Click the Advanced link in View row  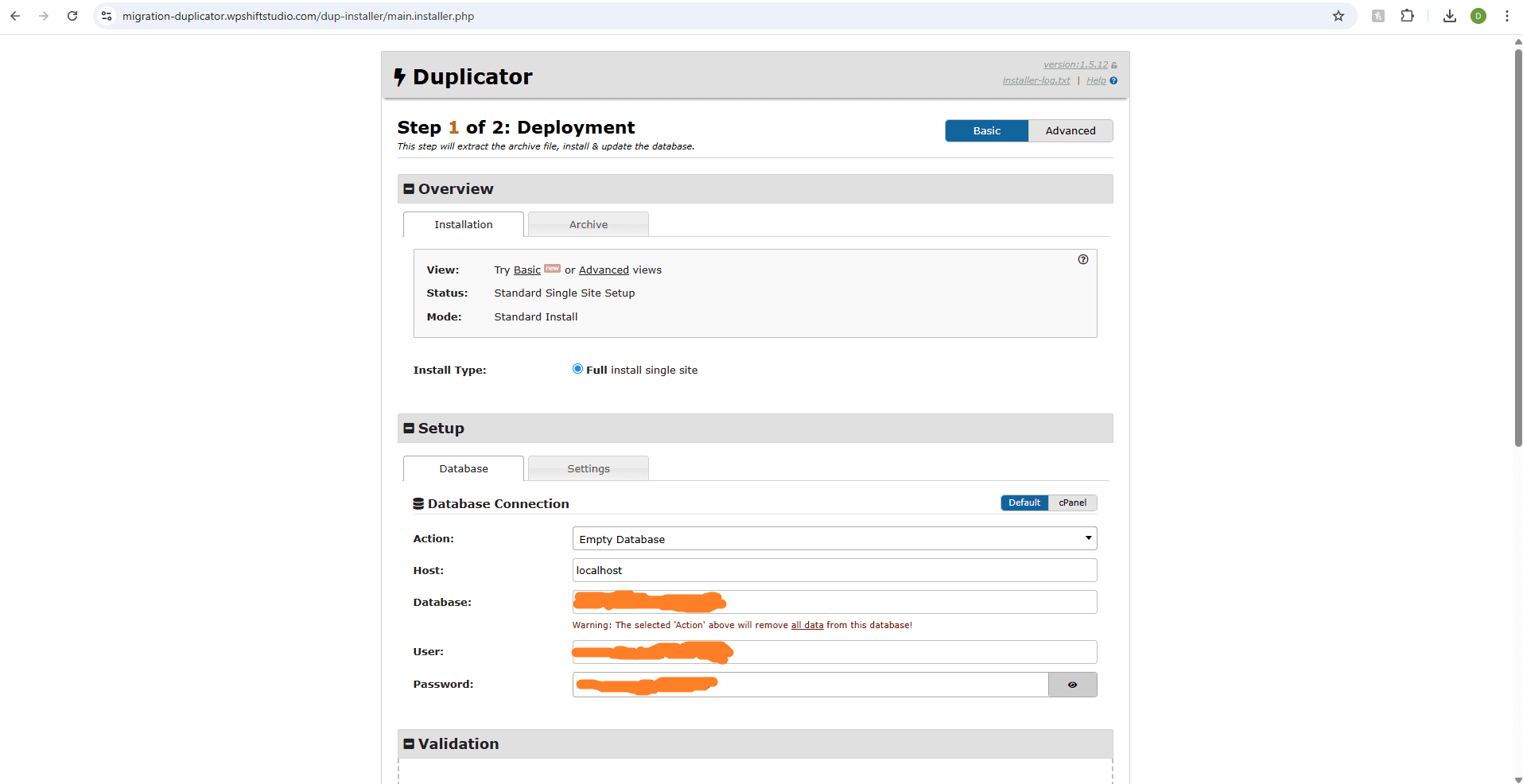[x=604, y=270]
